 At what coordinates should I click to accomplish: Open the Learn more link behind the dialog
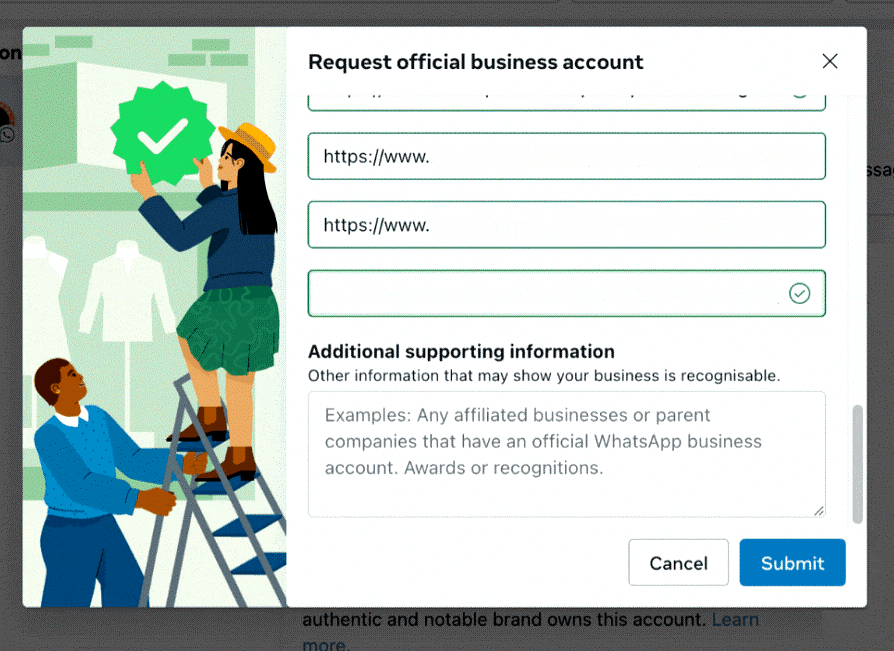[735, 620]
